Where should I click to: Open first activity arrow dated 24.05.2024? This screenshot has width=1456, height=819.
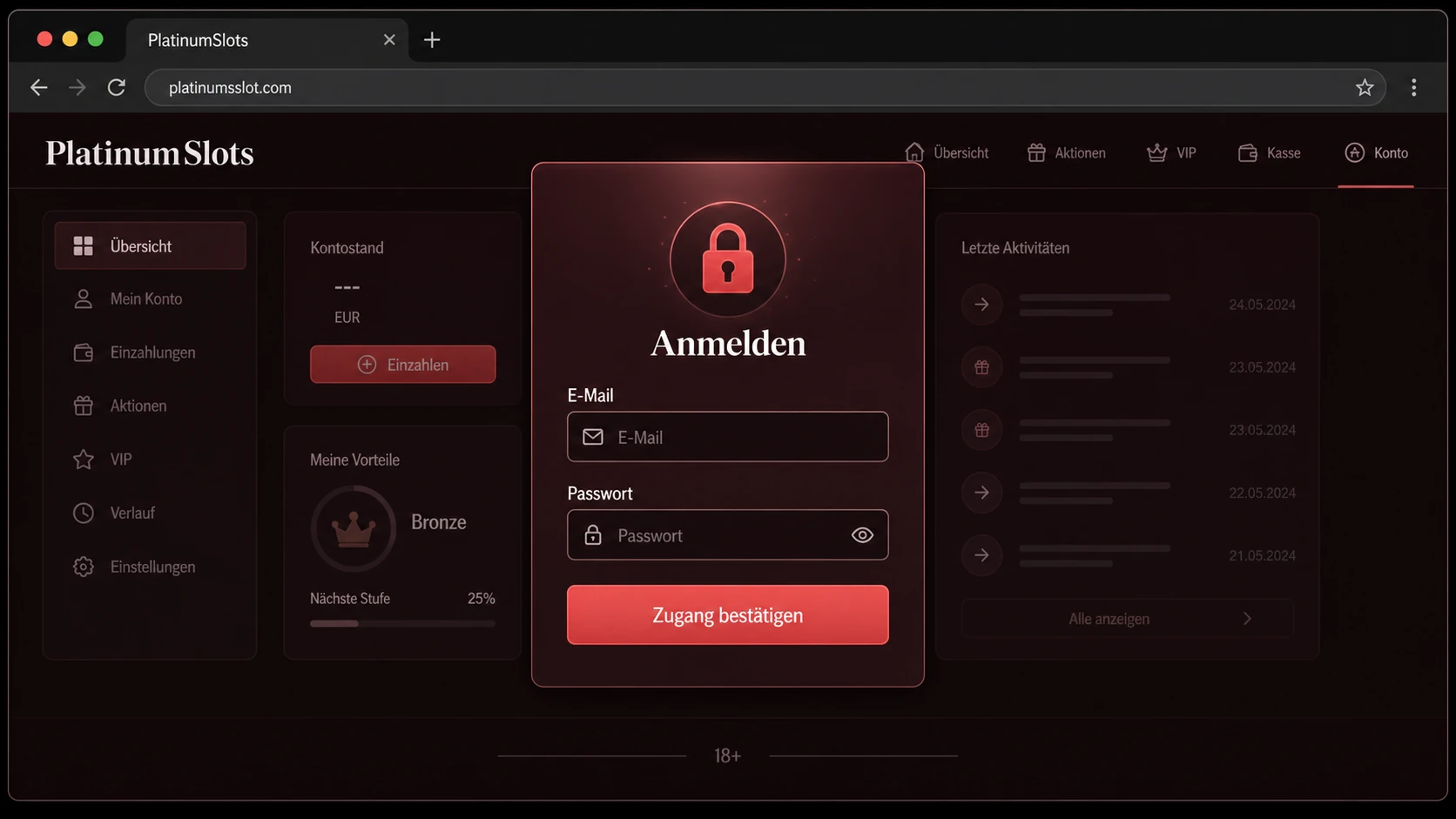(981, 305)
